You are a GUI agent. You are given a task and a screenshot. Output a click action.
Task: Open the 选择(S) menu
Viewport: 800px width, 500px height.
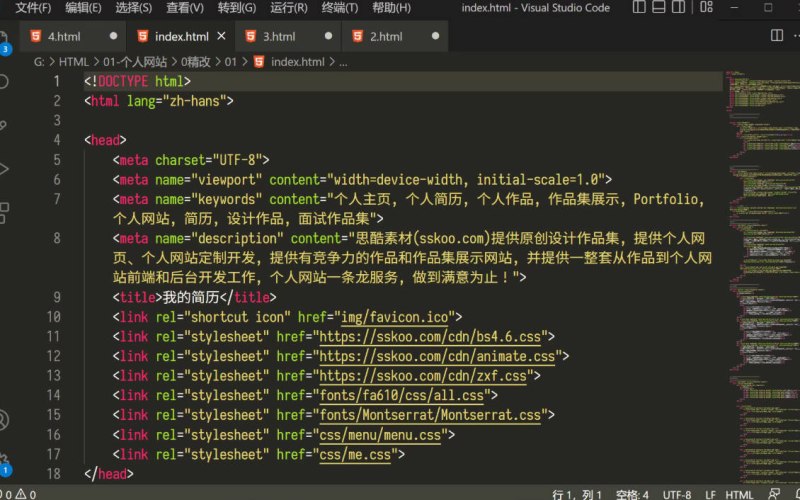pyautogui.click(x=134, y=8)
